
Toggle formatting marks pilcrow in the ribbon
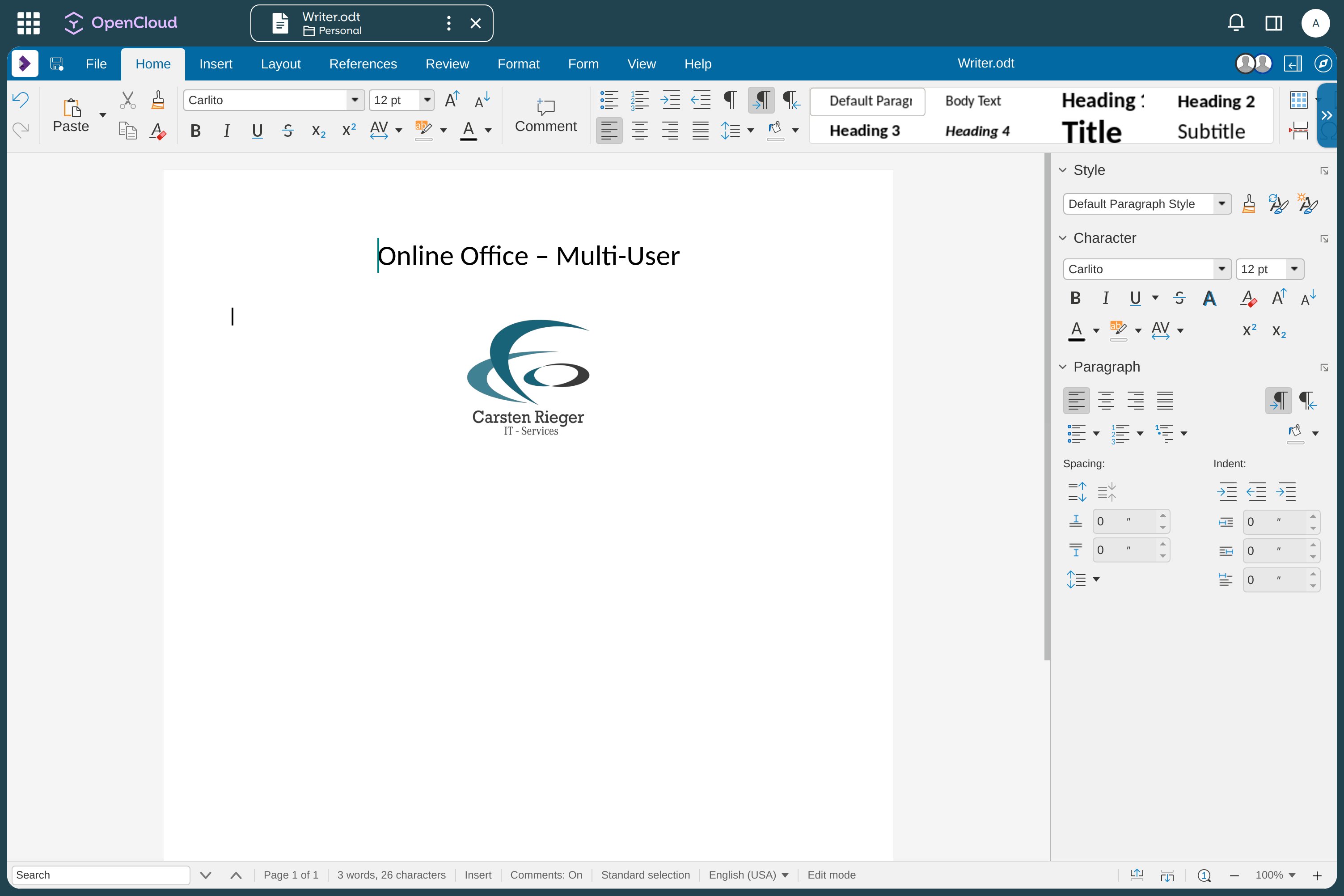(x=730, y=100)
